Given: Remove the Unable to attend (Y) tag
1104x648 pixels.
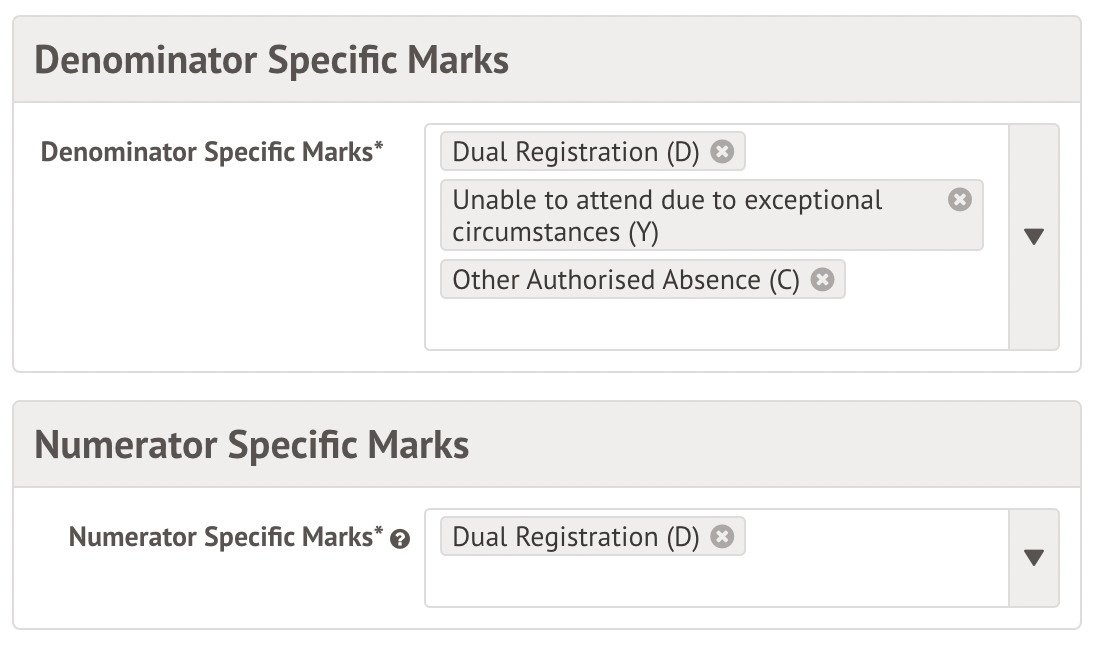Looking at the screenshot, I should [x=959, y=200].
